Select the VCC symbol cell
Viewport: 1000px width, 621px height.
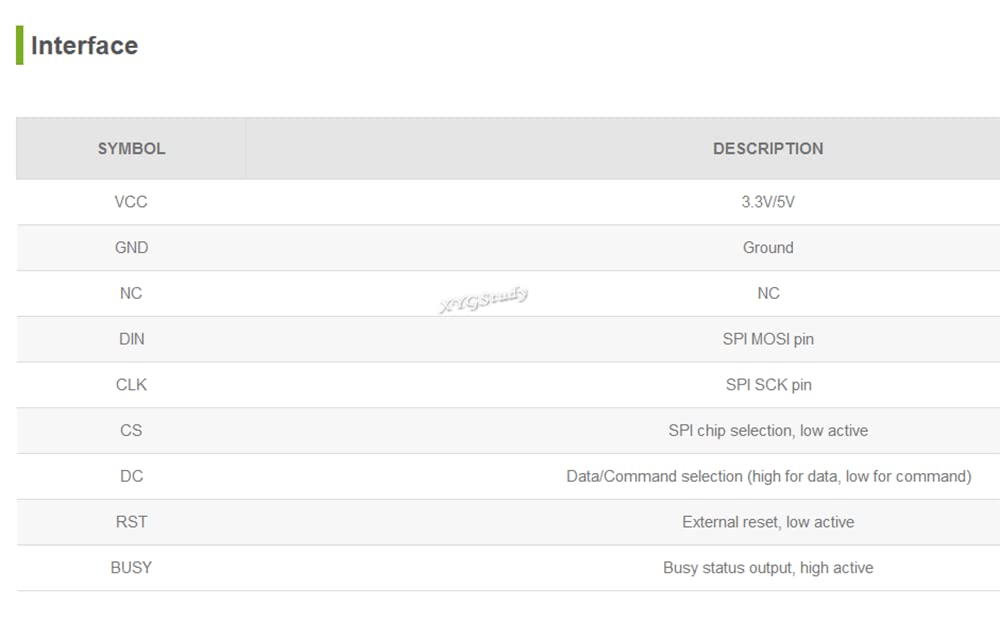click(x=131, y=202)
